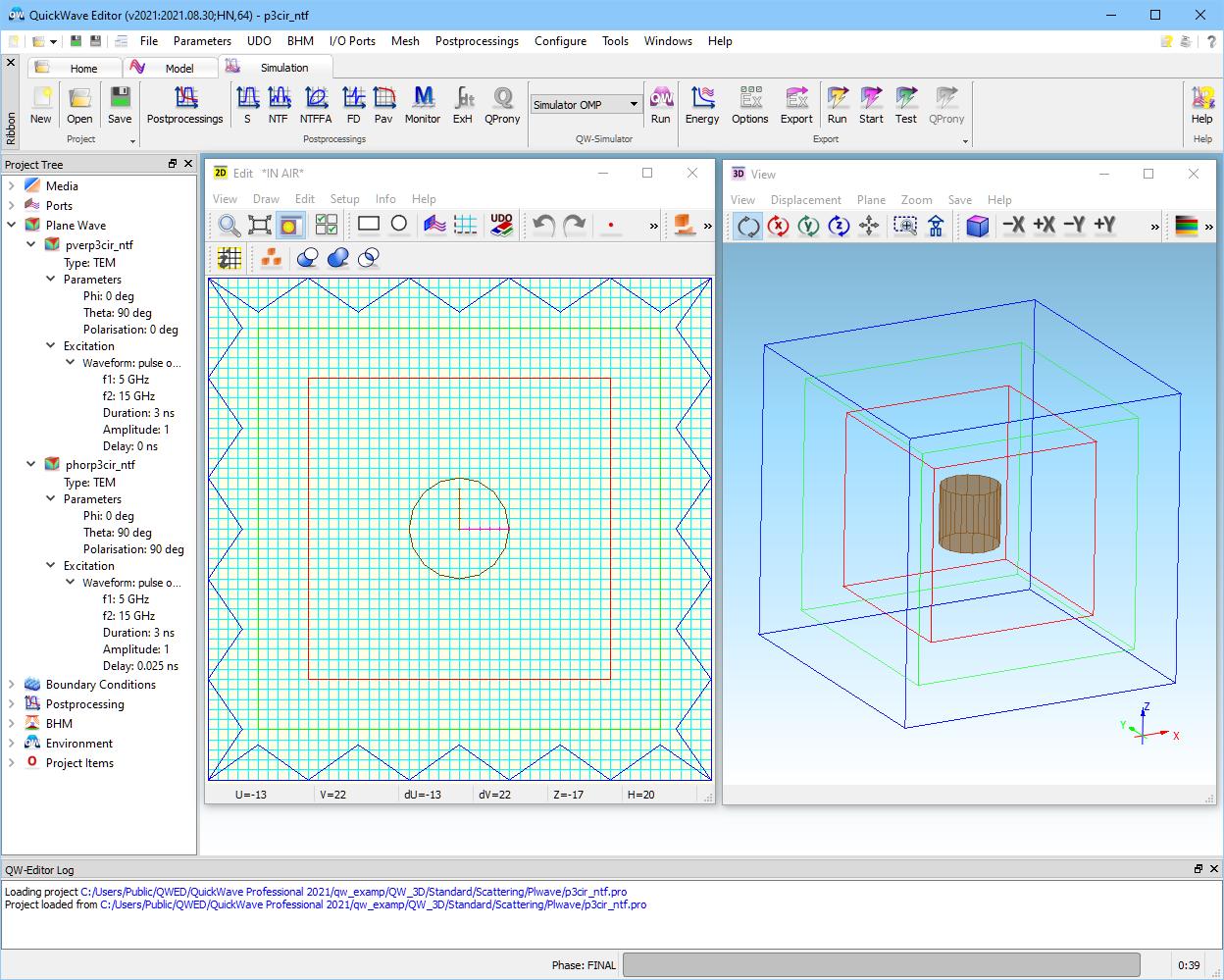Toggle free rotation mode in 3D View
Screen dimensions: 1224x980
(748, 226)
